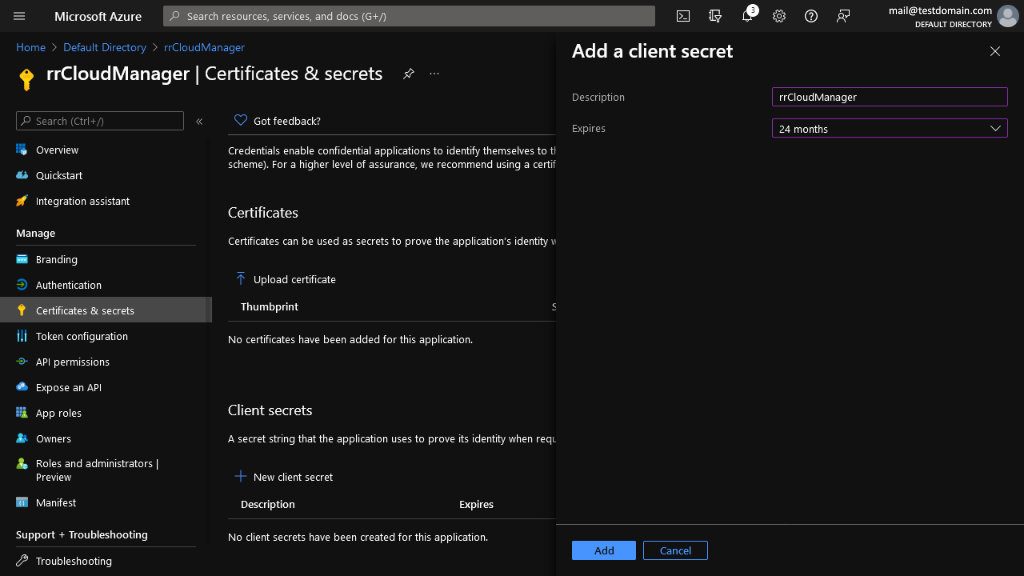This screenshot has width=1024, height=576.
Task: Click the Token configuration icon
Action: click(x=22, y=336)
